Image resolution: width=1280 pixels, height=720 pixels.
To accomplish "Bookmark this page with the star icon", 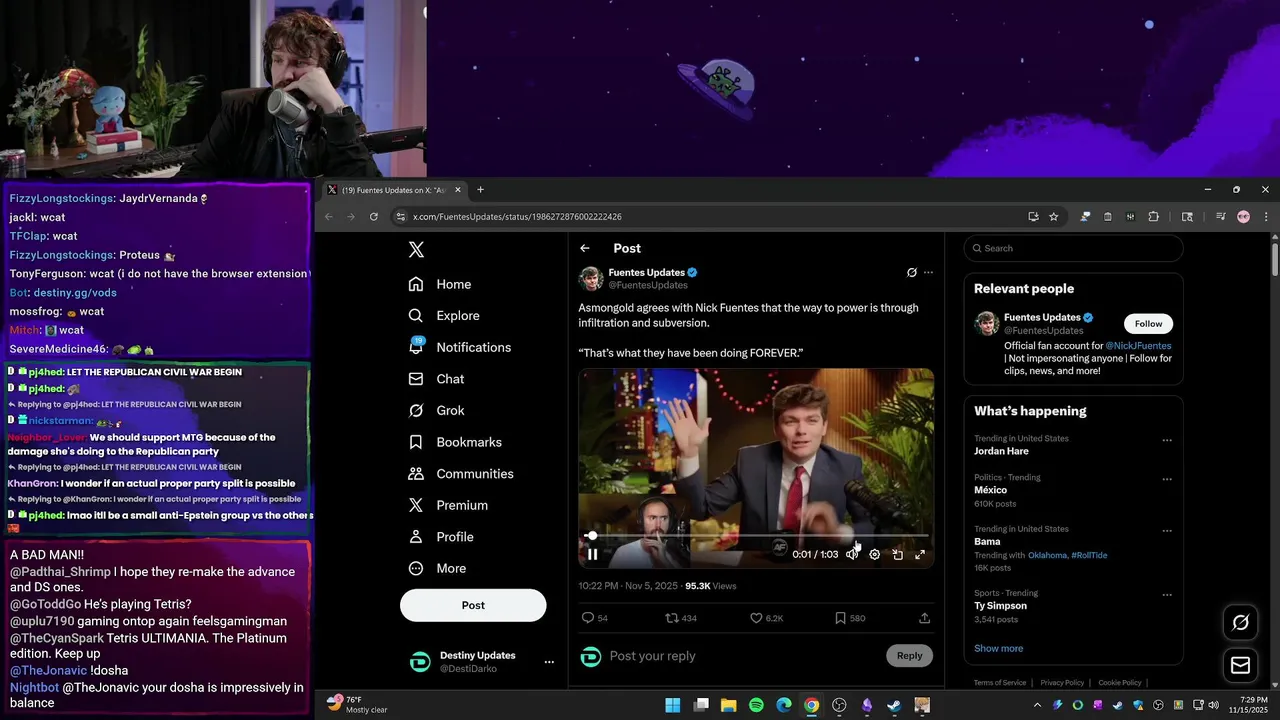I will pyautogui.click(x=1053, y=217).
